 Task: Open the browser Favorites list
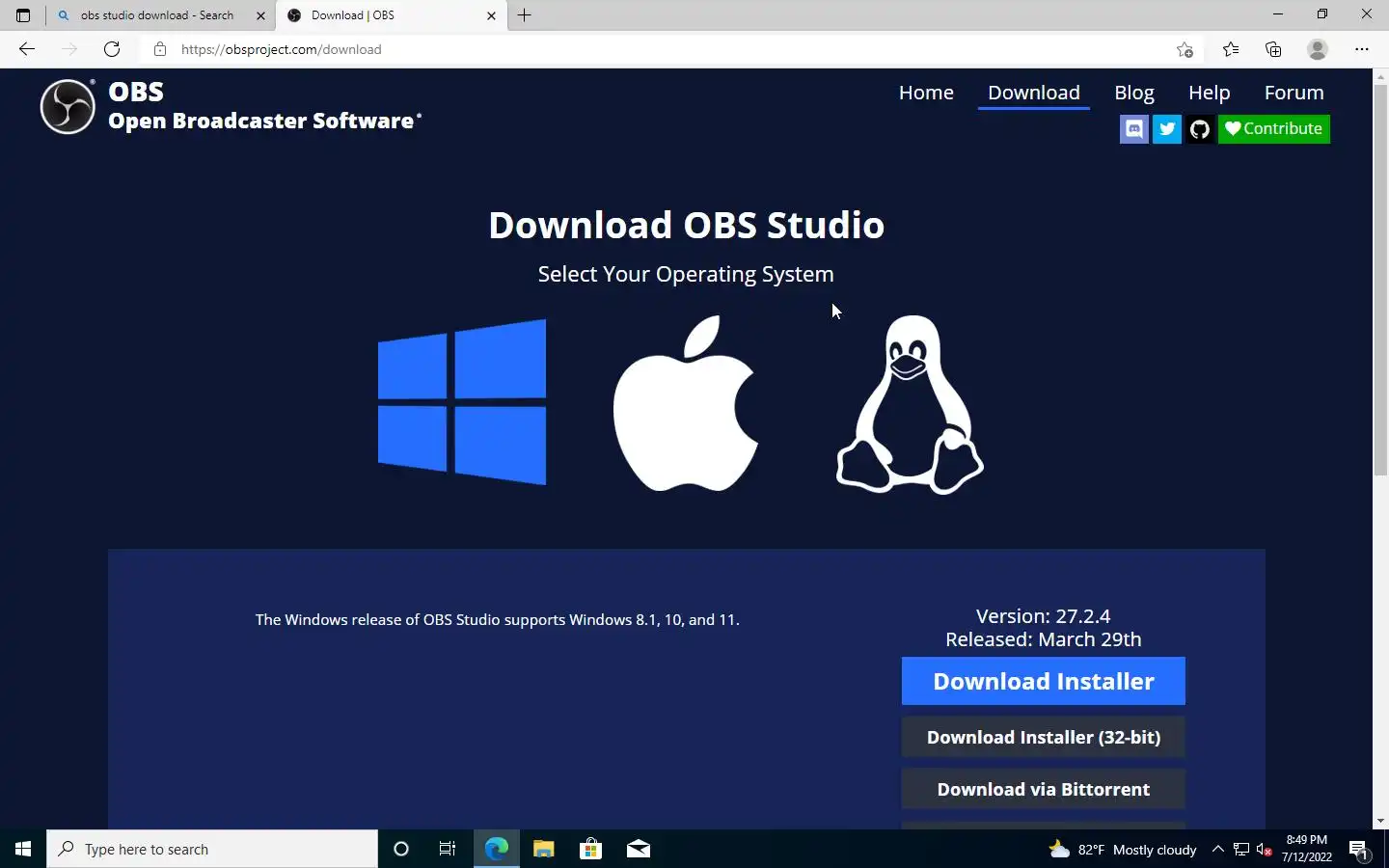click(1231, 49)
